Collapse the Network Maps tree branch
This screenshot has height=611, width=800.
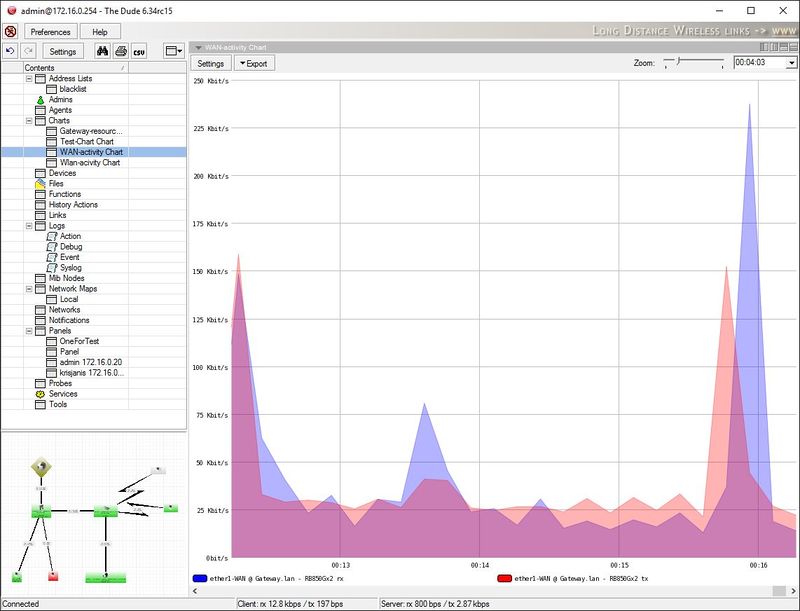tap(29, 289)
